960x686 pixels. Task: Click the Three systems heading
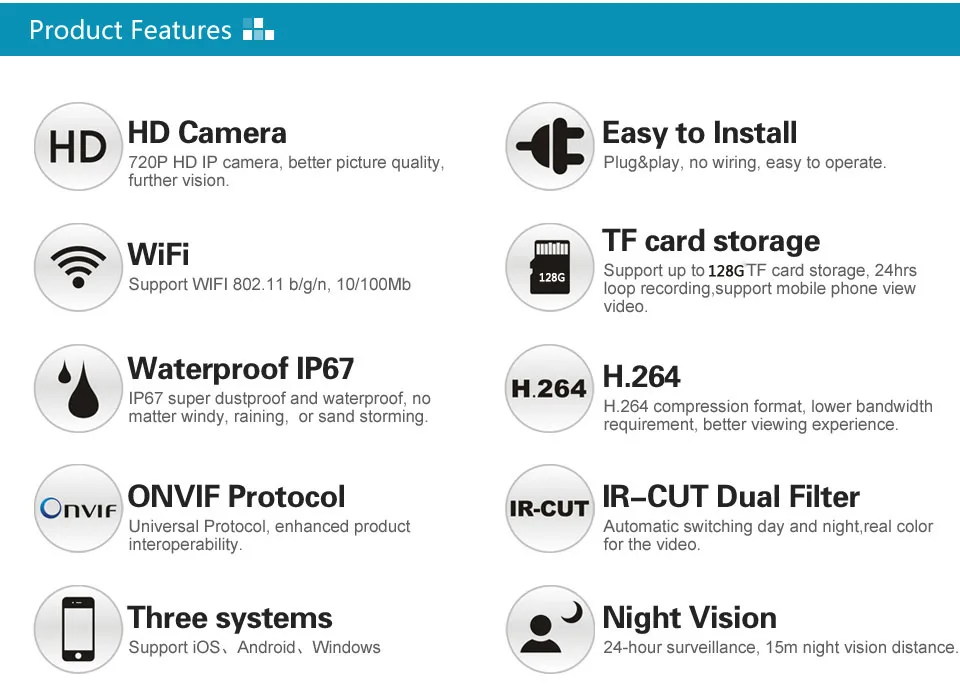point(230,617)
